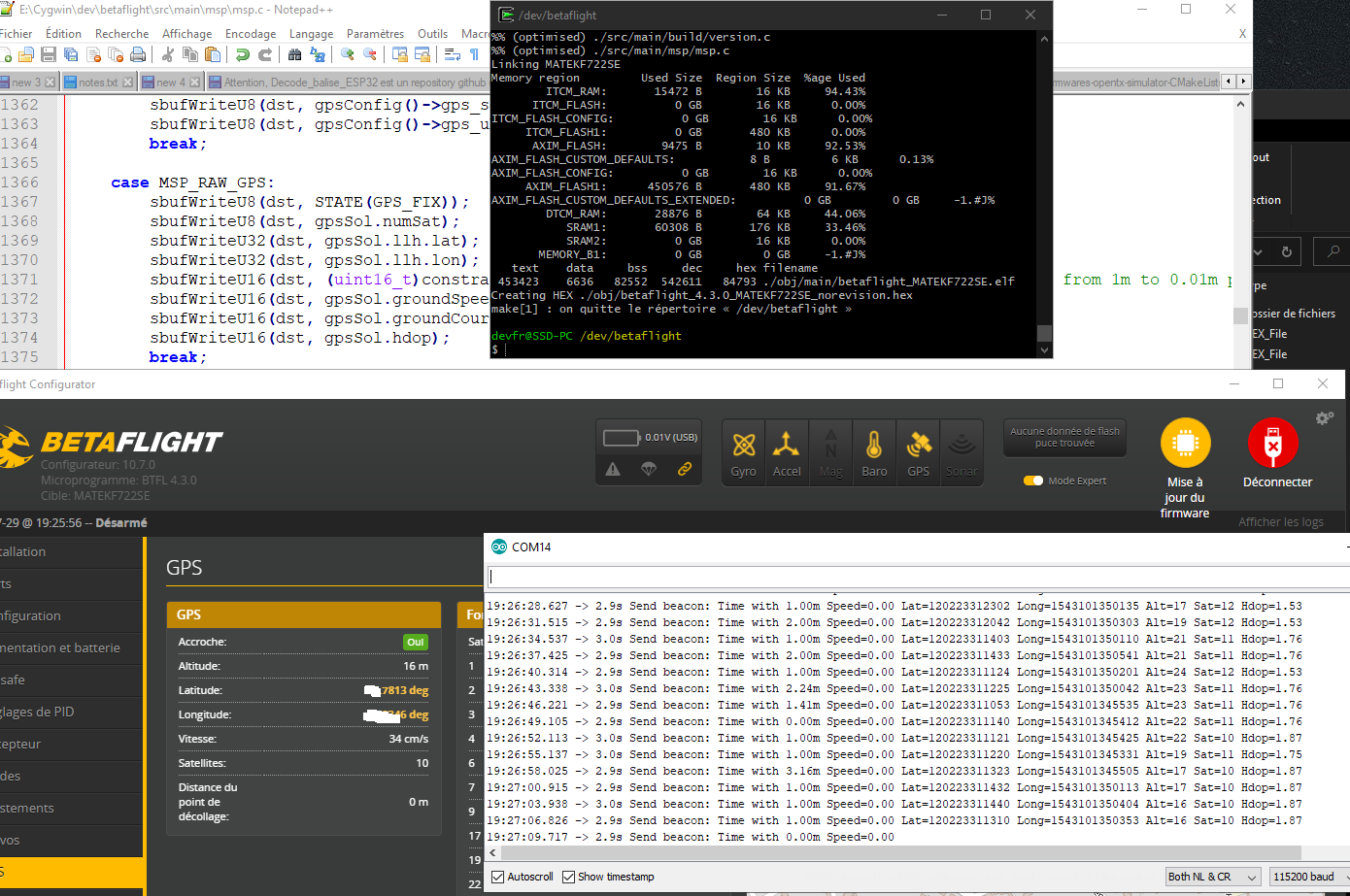Screen dimensions: 1350x896
Task: Expand the serial port chevron dropdown
Action: pos(1256,250)
